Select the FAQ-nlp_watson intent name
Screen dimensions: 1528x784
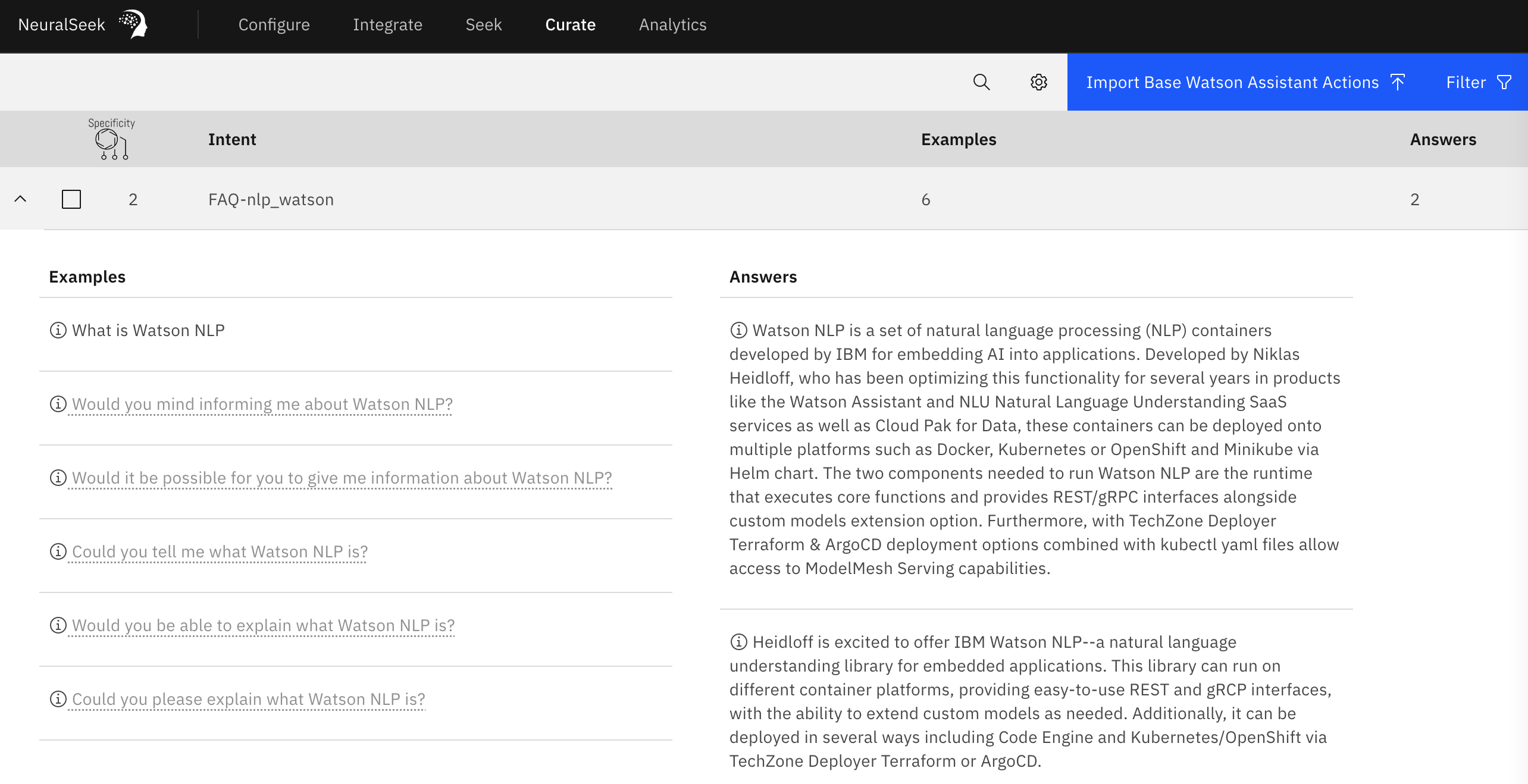(x=271, y=199)
